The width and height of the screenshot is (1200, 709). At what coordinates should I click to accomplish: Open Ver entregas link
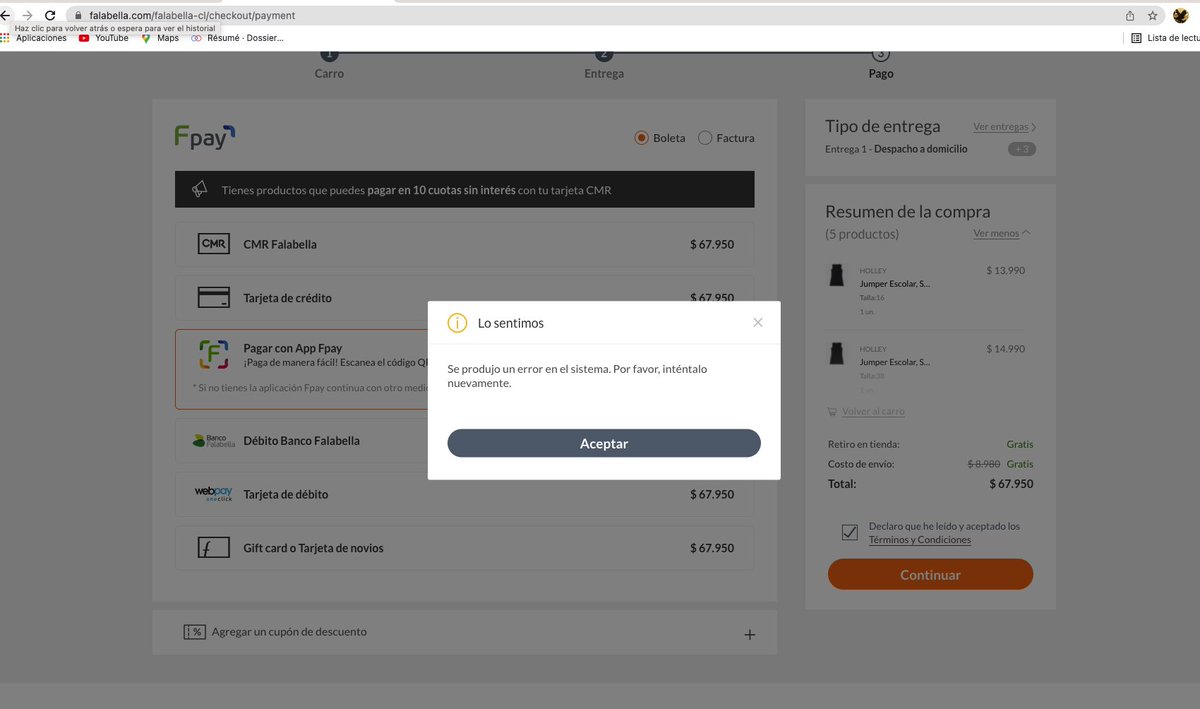[1004, 127]
